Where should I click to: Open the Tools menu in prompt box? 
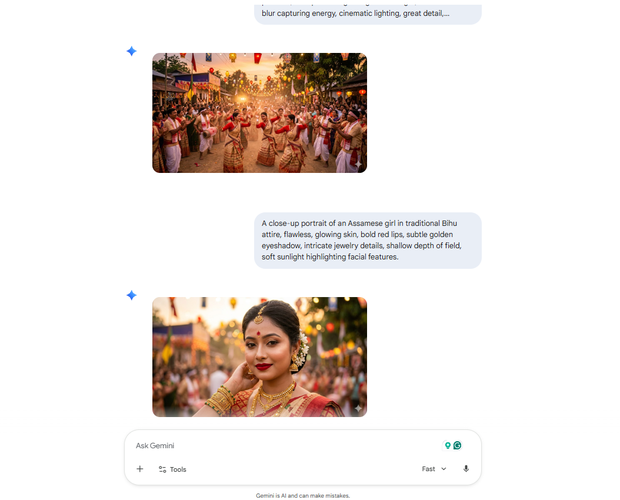pos(172,469)
